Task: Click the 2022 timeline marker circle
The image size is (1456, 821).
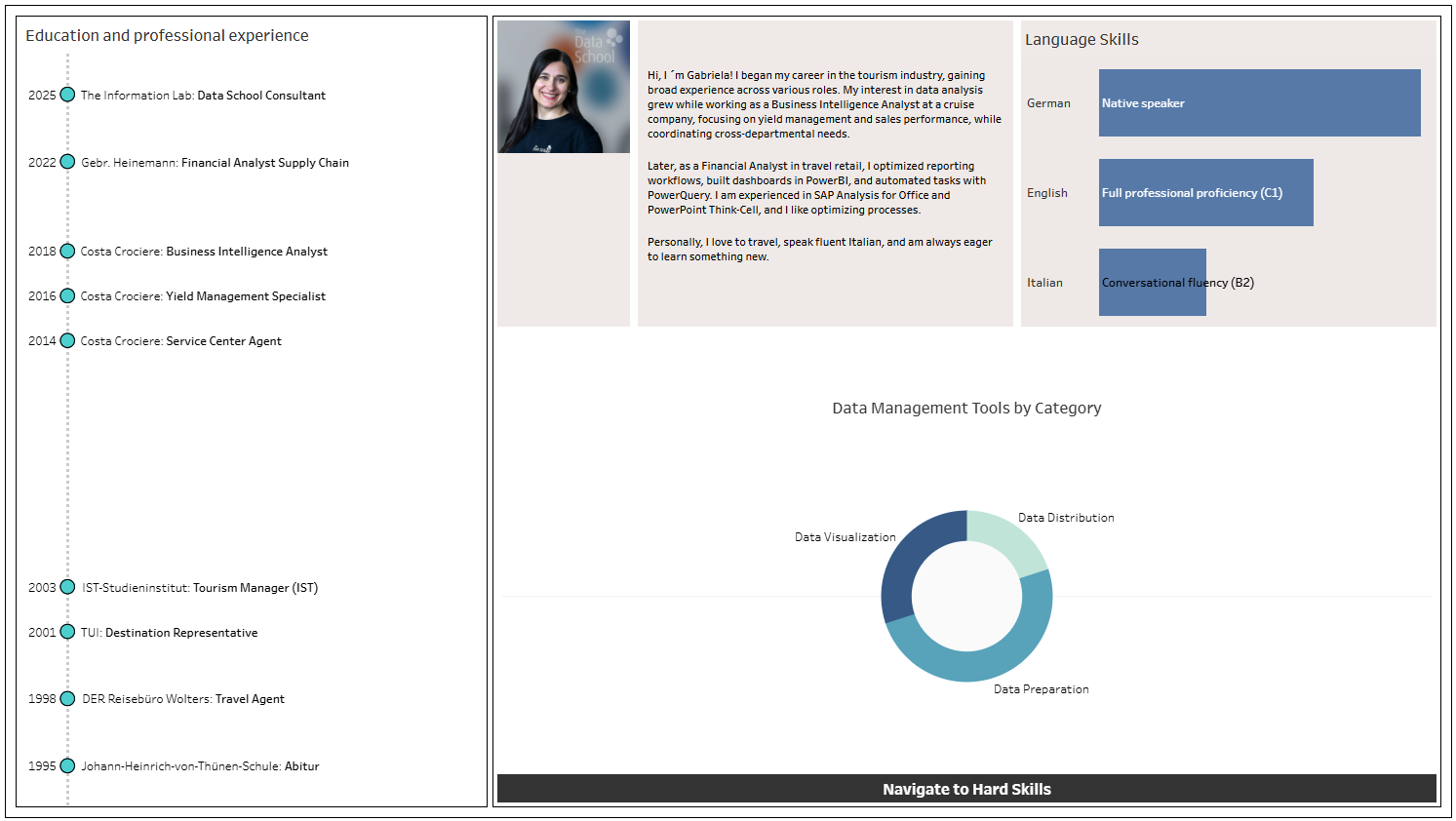Action: [67, 162]
